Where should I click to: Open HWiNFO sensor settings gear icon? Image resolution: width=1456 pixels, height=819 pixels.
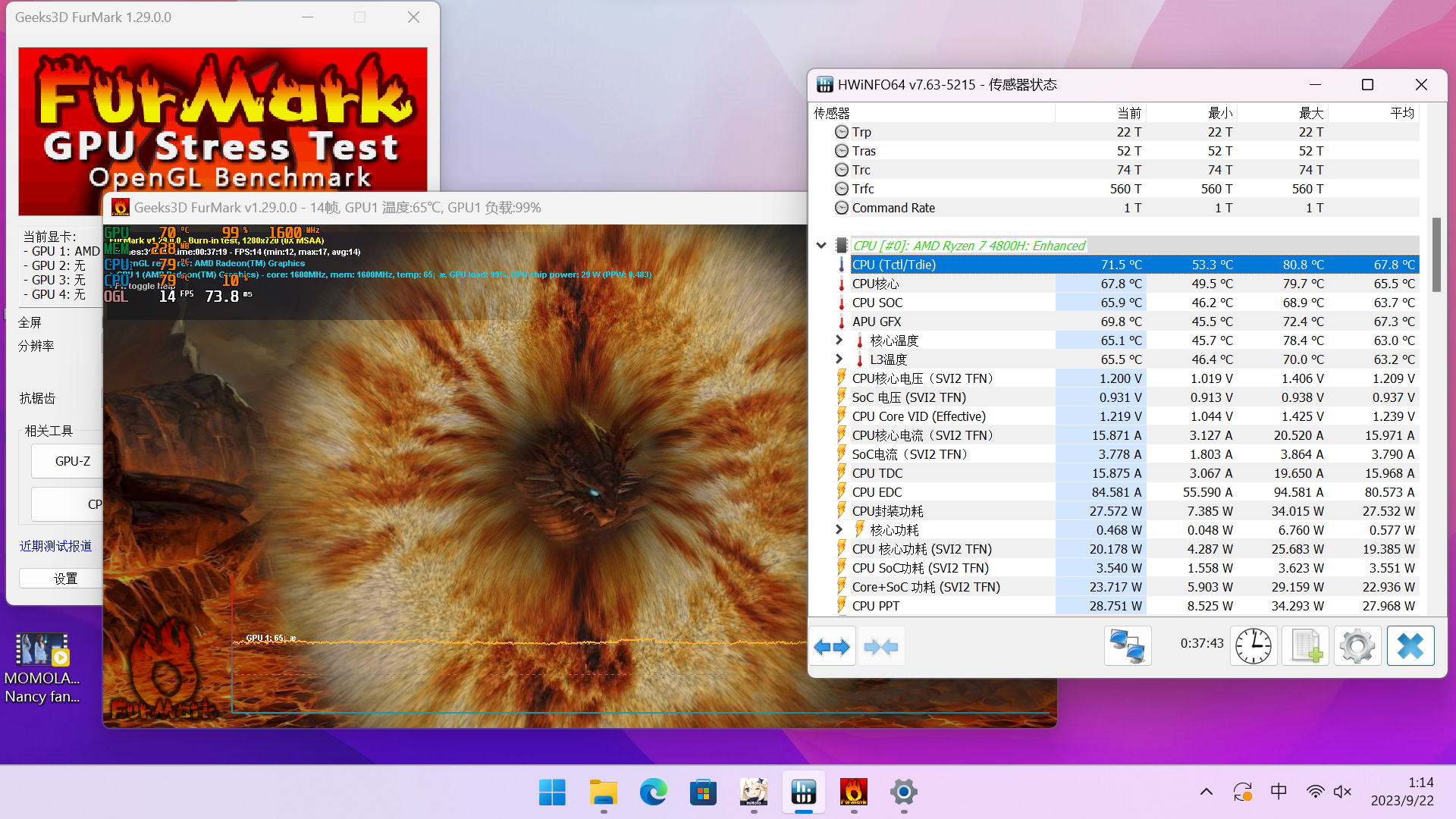(x=1357, y=646)
